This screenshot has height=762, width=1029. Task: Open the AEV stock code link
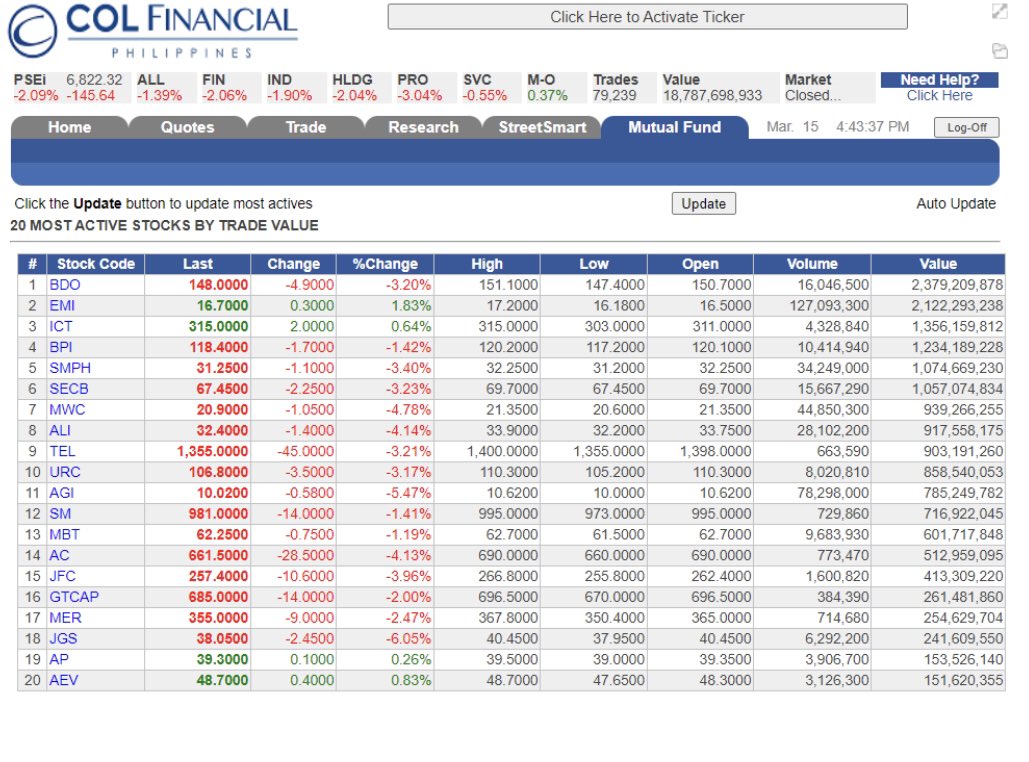pos(64,681)
